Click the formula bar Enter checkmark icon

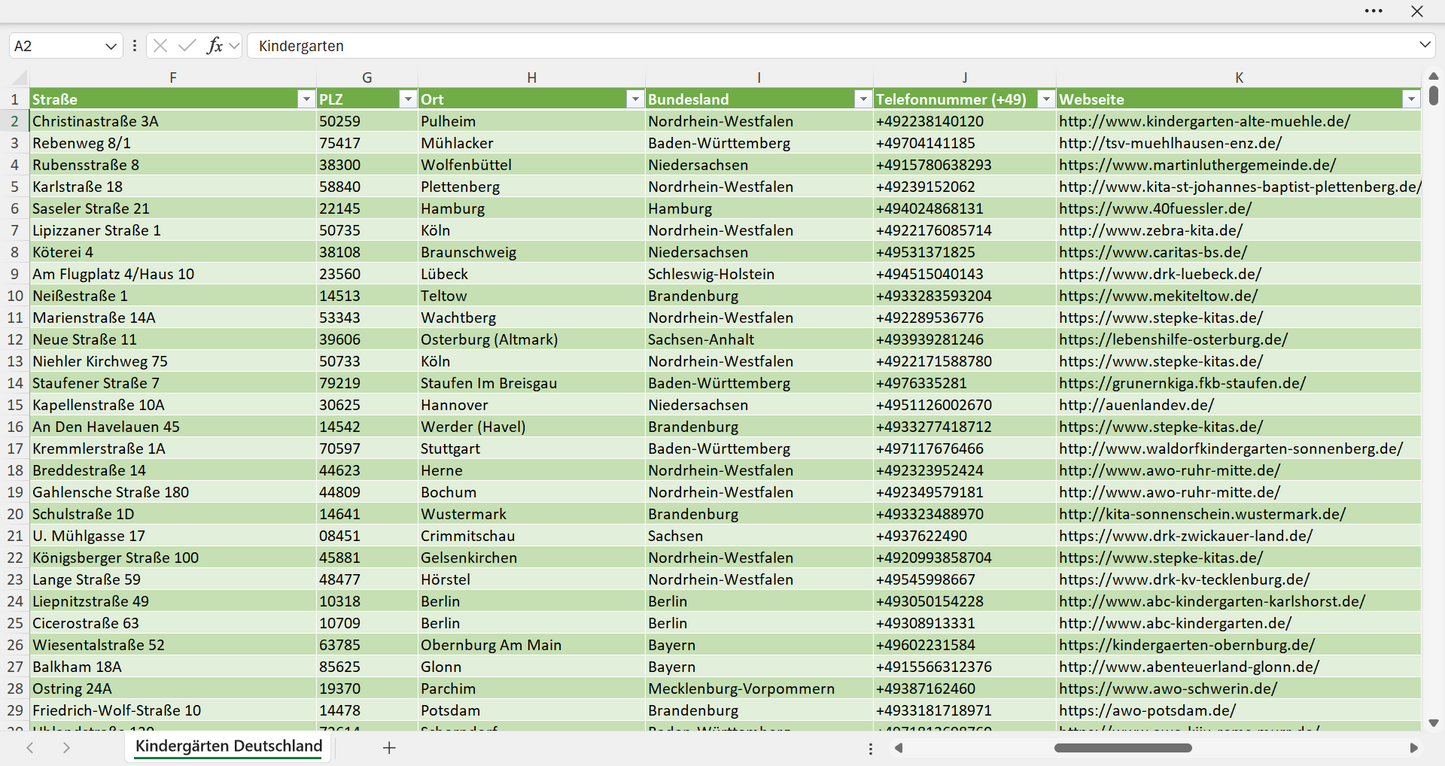187,46
